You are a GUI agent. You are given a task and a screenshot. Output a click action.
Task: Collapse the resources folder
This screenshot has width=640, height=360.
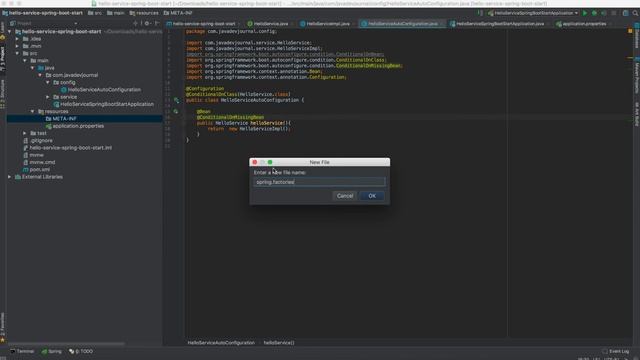[33, 111]
